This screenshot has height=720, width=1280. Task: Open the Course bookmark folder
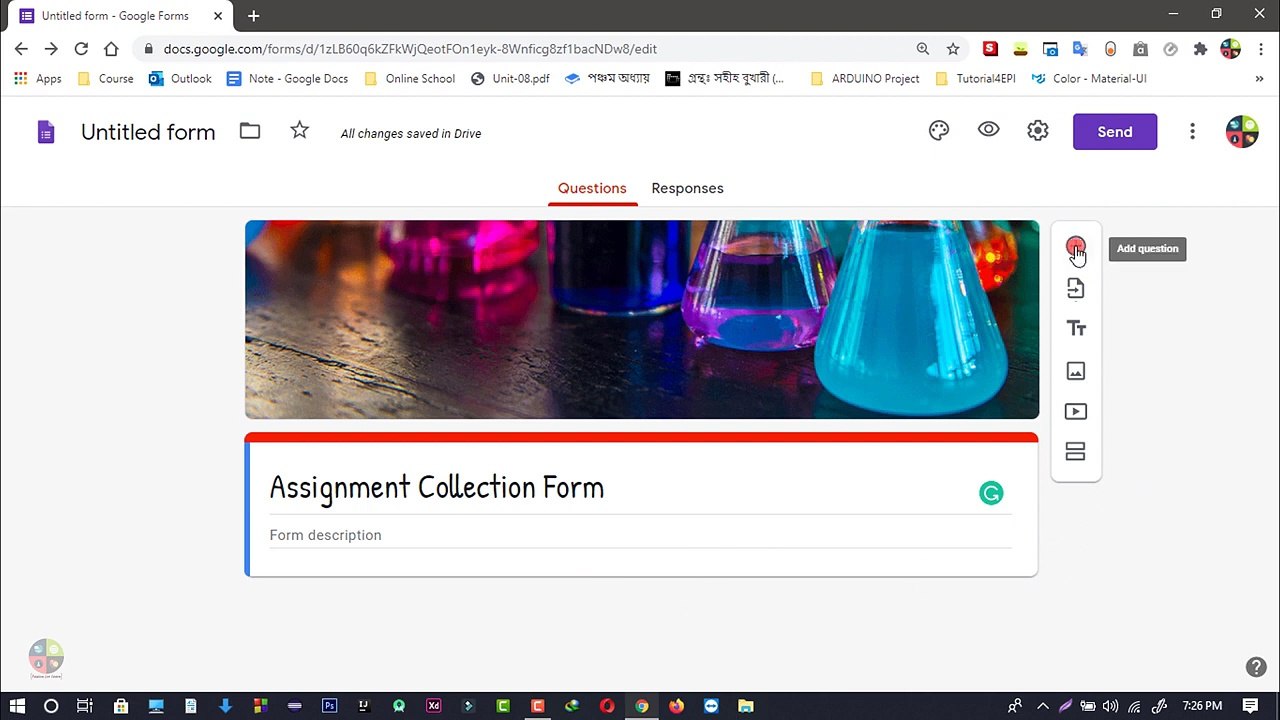(x=105, y=78)
